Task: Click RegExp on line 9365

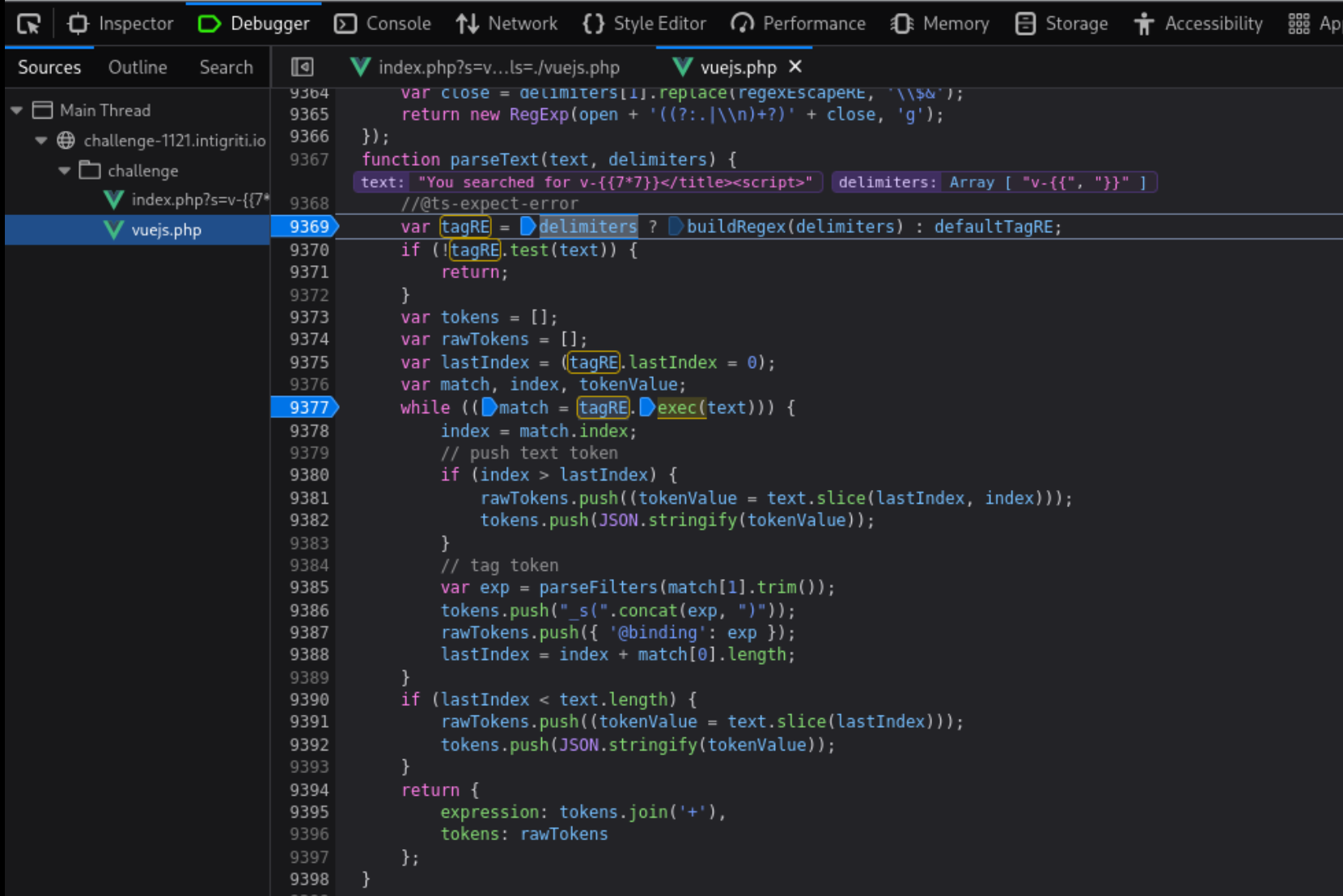Action: (x=539, y=114)
